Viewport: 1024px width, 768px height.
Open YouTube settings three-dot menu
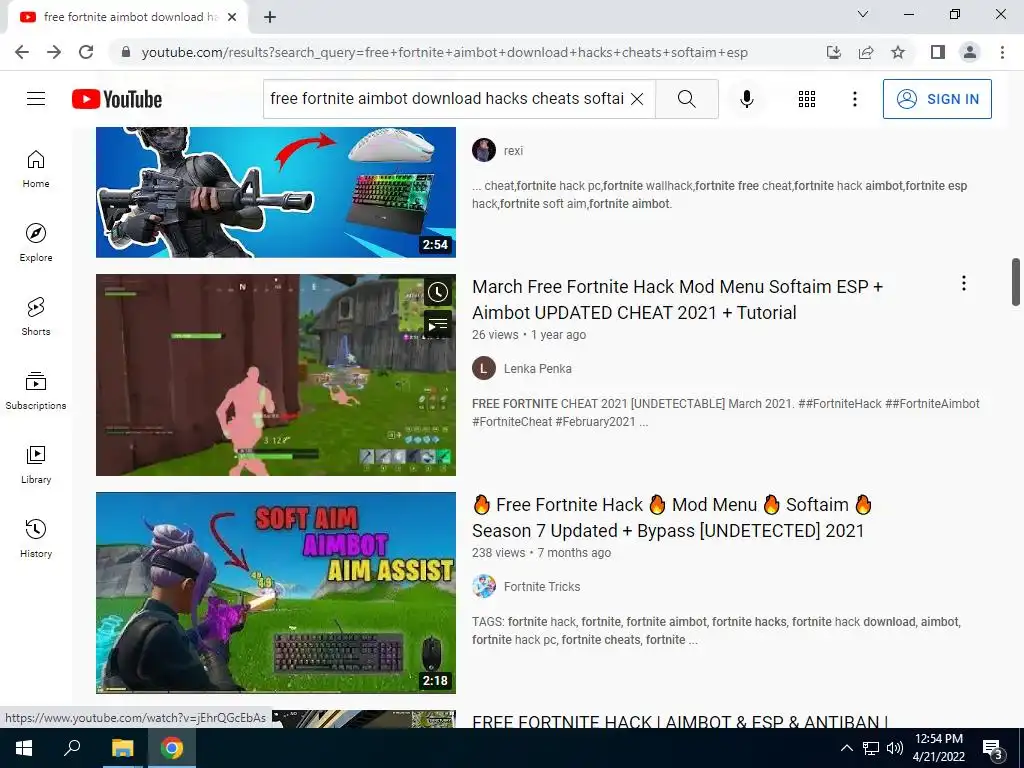854,99
